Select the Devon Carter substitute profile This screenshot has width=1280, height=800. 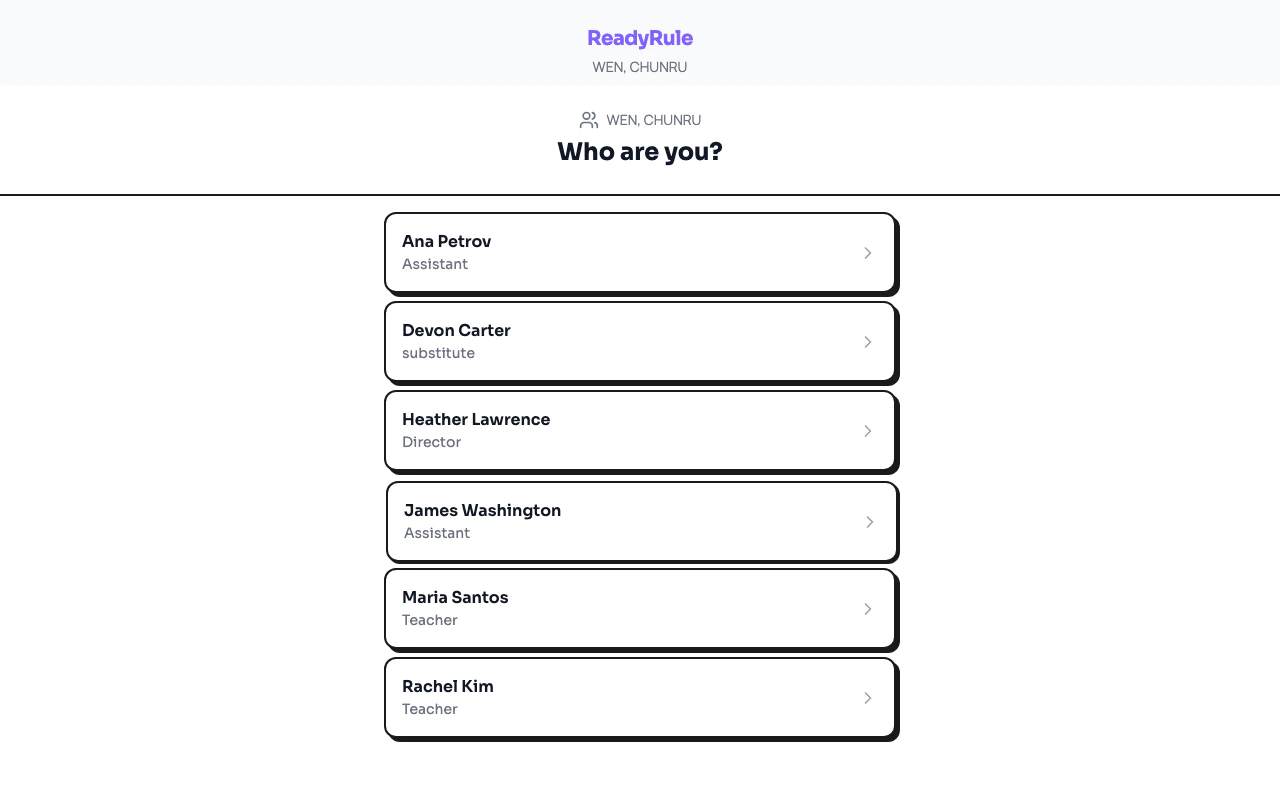point(640,341)
